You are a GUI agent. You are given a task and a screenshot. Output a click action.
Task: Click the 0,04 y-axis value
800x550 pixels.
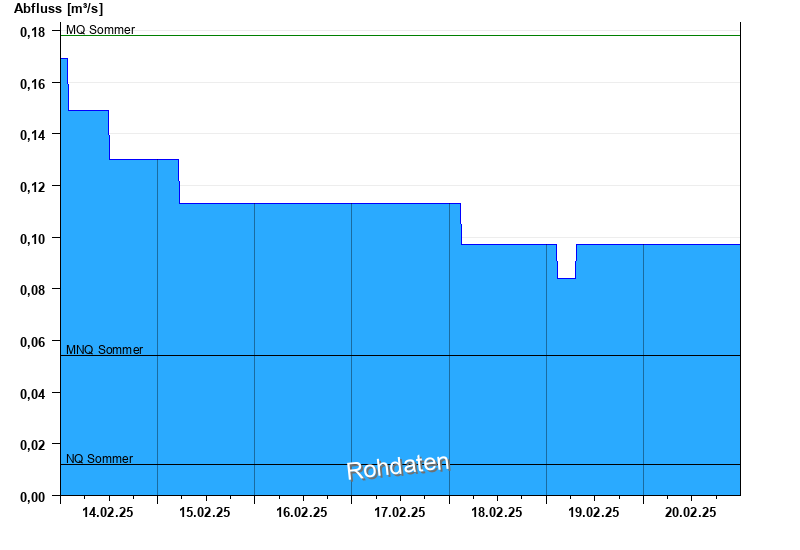[x=33, y=394]
